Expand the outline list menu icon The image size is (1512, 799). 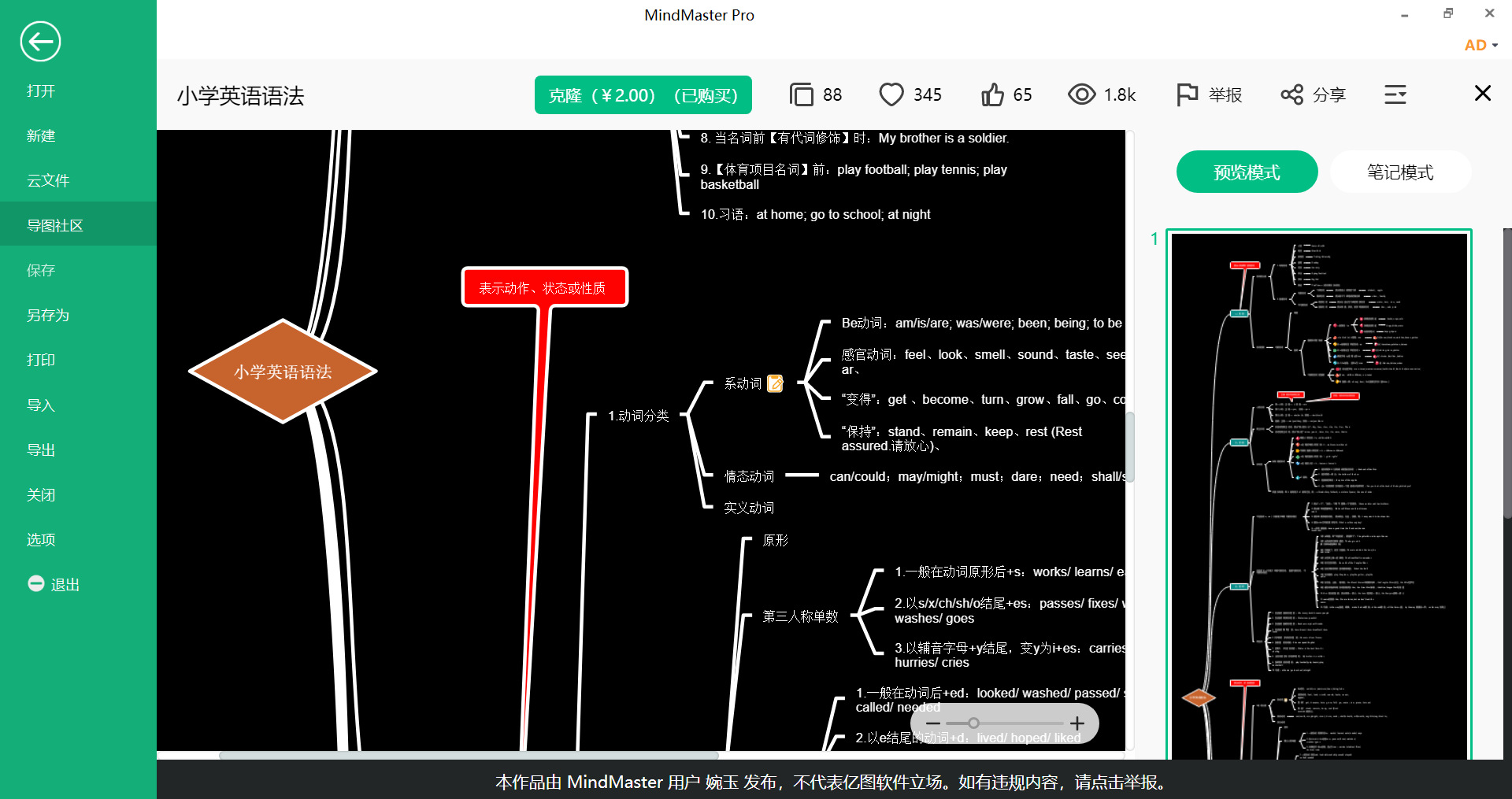[1395, 95]
